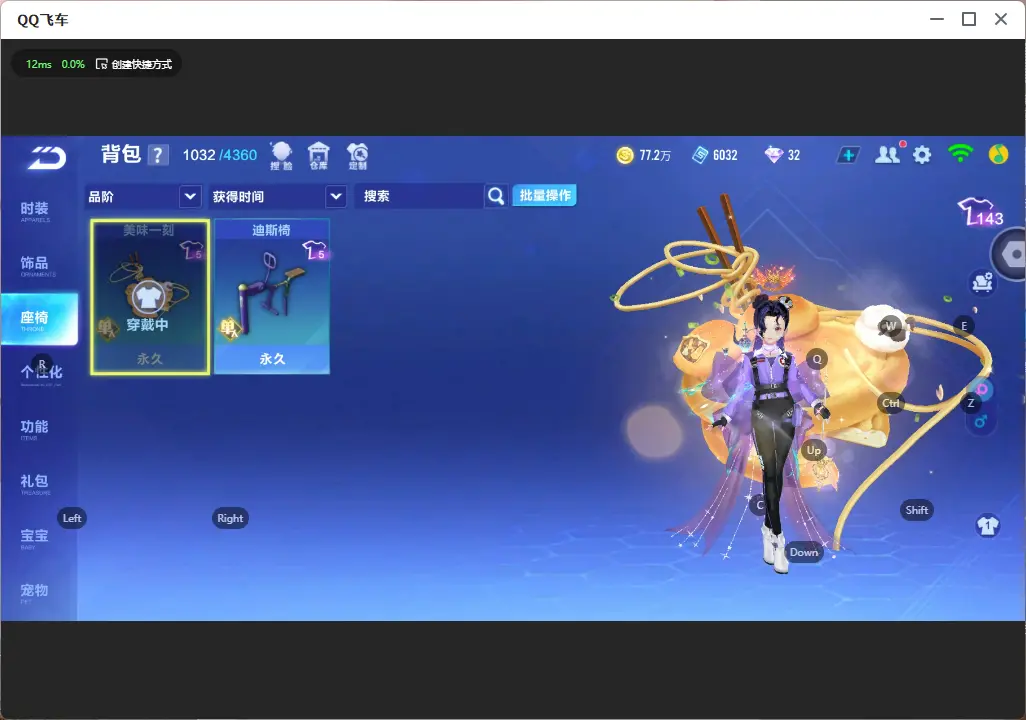Click the gold coin balance 77.2万
Screen dimensions: 1026x720
[643, 155]
